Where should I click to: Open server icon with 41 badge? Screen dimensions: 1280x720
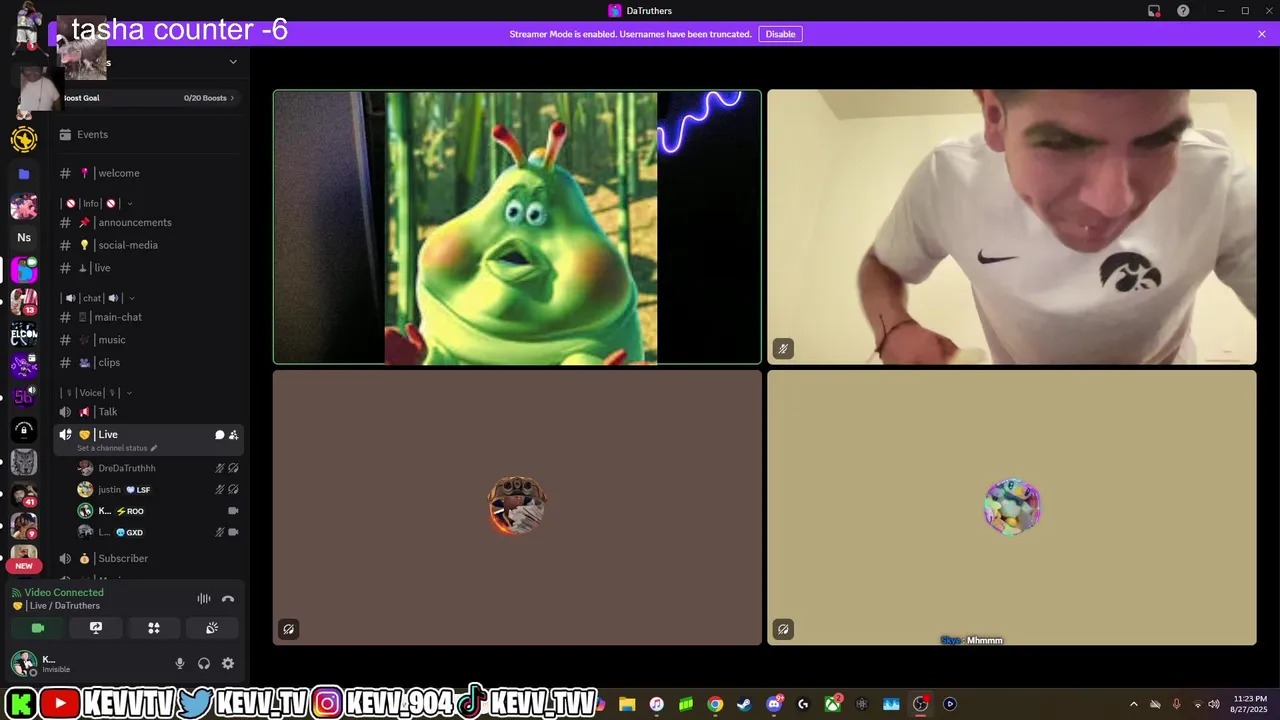[x=24, y=494]
